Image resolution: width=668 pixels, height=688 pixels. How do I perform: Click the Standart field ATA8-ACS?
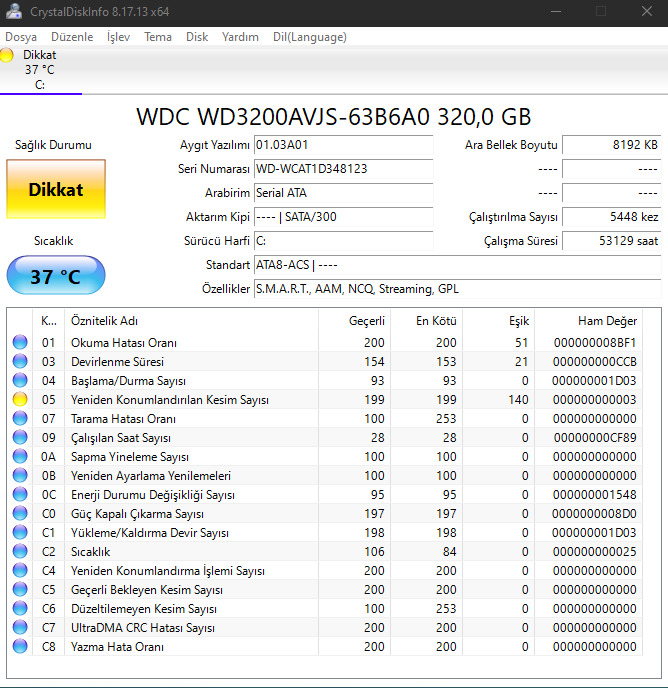point(457,265)
